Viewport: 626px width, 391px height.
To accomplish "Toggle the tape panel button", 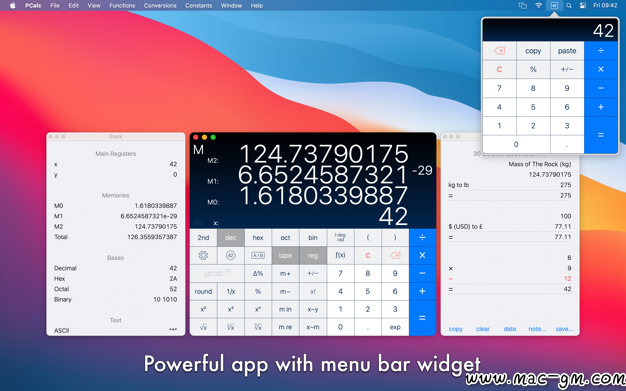I will point(285,255).
